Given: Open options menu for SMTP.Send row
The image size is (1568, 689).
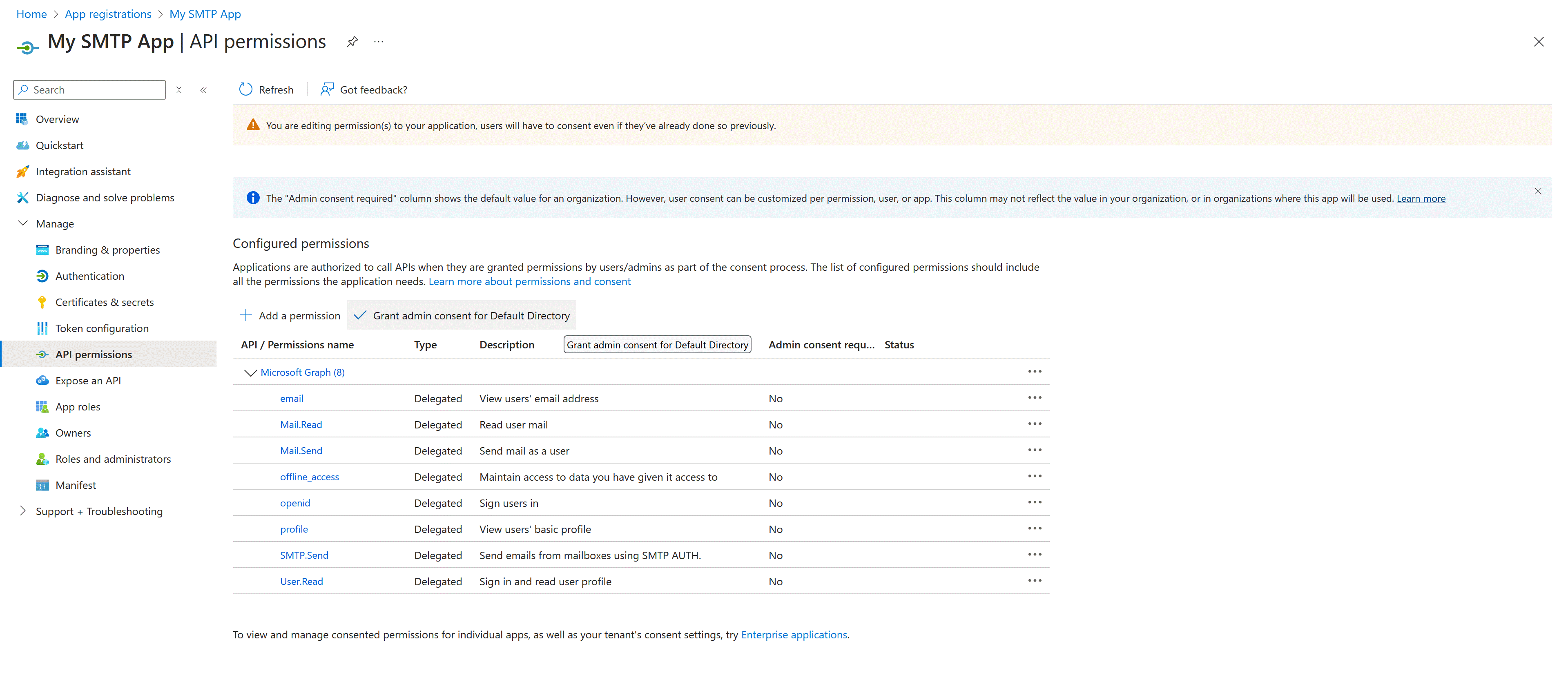Looking at the screenshot, I should 1034,555.
